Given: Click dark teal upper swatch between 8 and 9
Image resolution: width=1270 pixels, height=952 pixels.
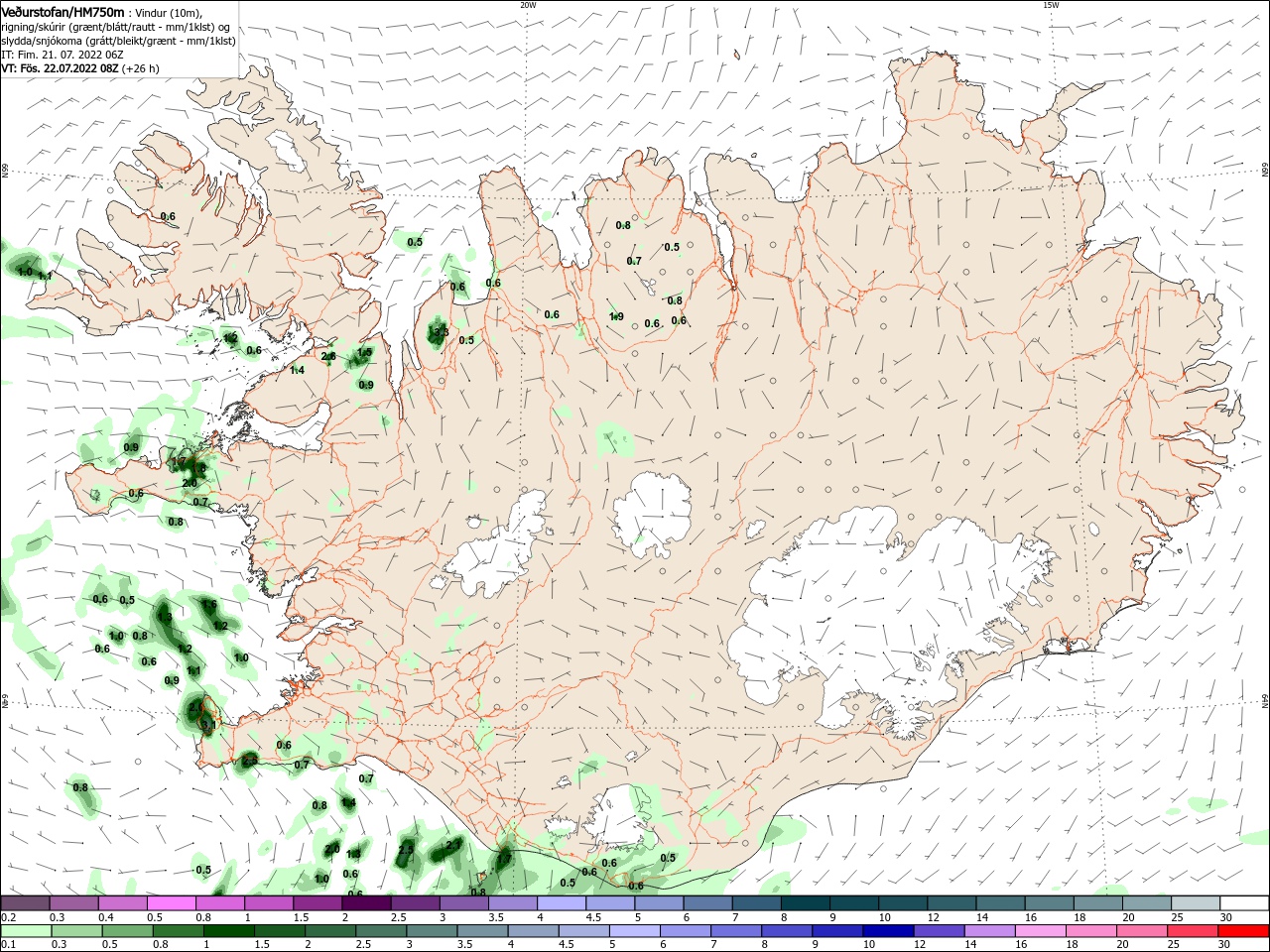Looking at the screenshot, I should tap(805, 903).
